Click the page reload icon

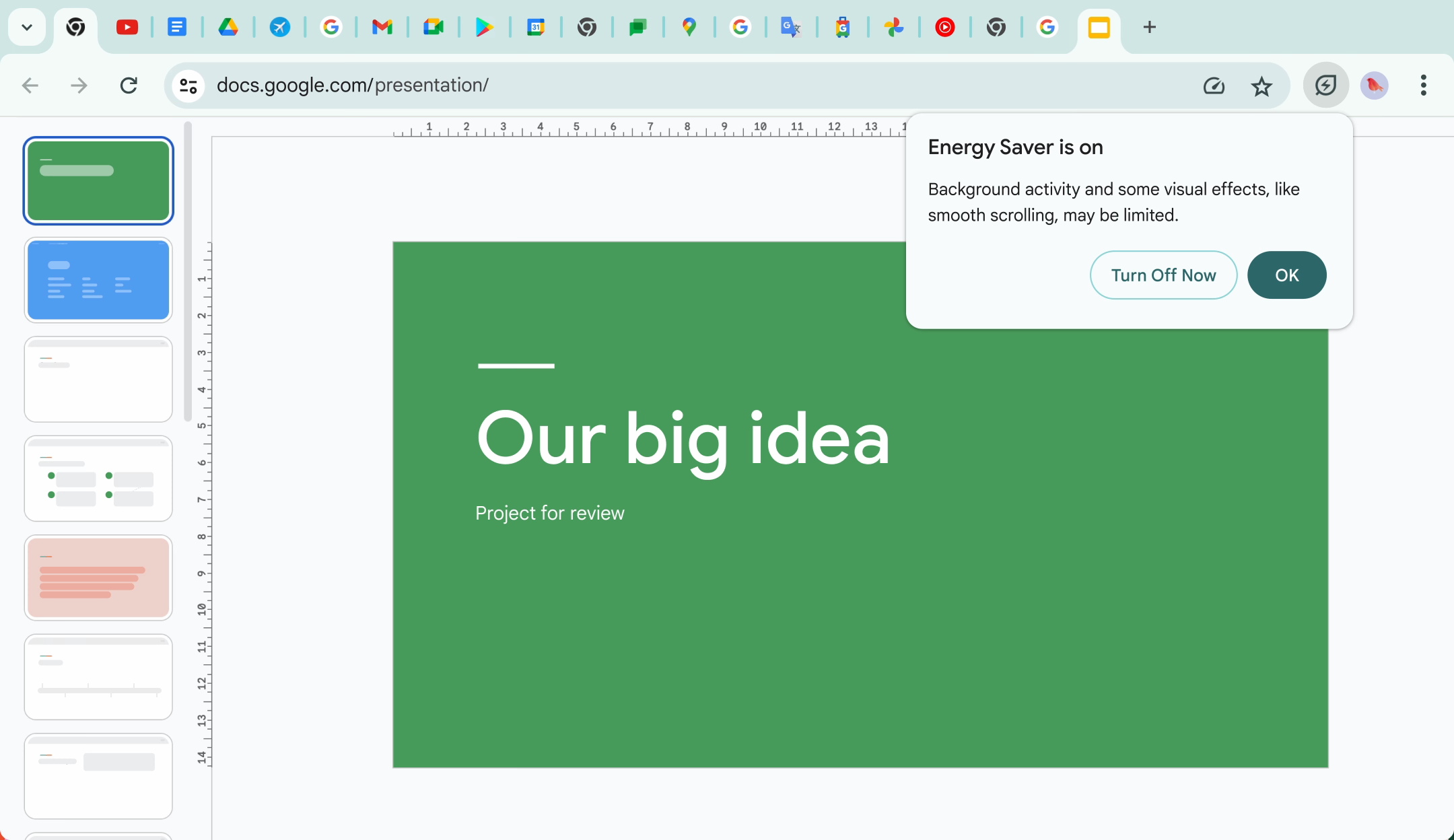coord(129,85)
